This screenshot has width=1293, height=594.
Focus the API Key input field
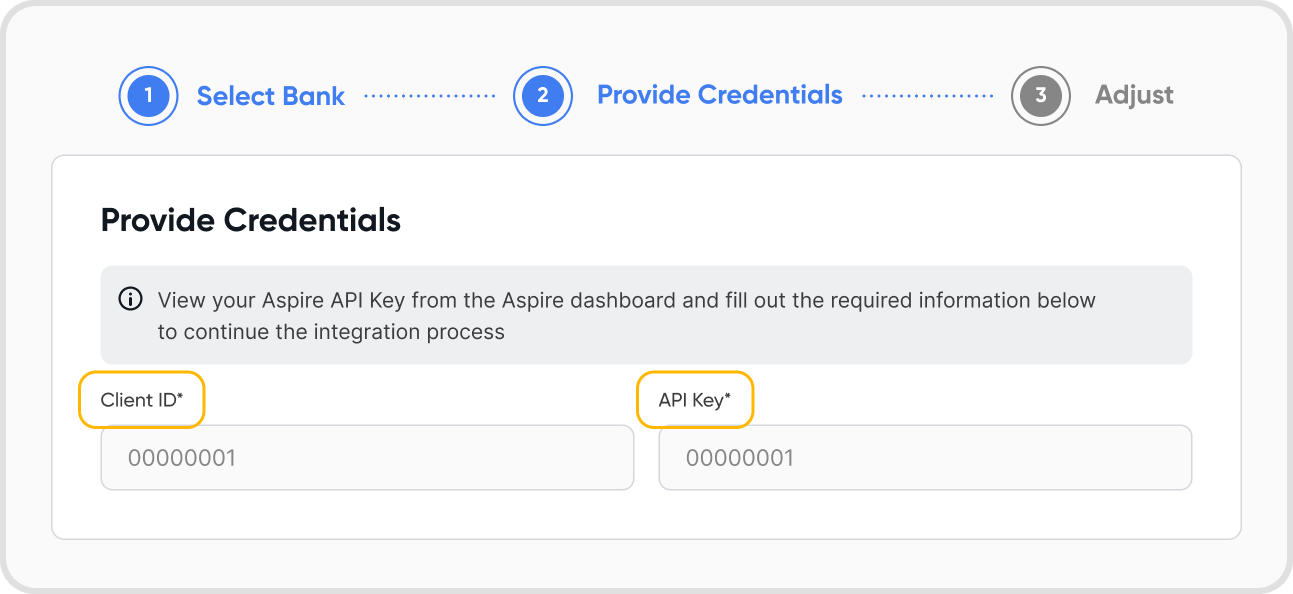tap(925, 458)
